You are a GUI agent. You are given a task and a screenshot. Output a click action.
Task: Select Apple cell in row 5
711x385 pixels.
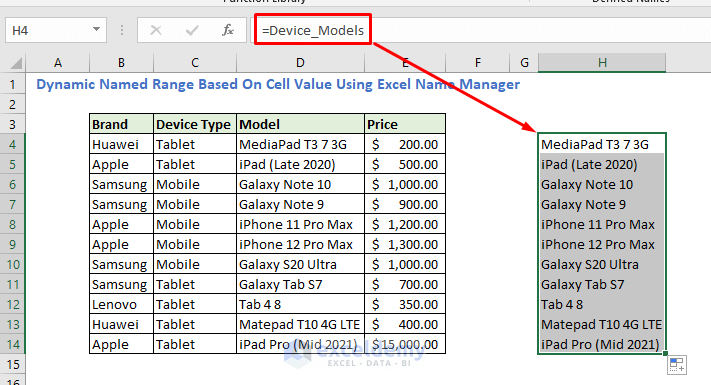point(122,164)
